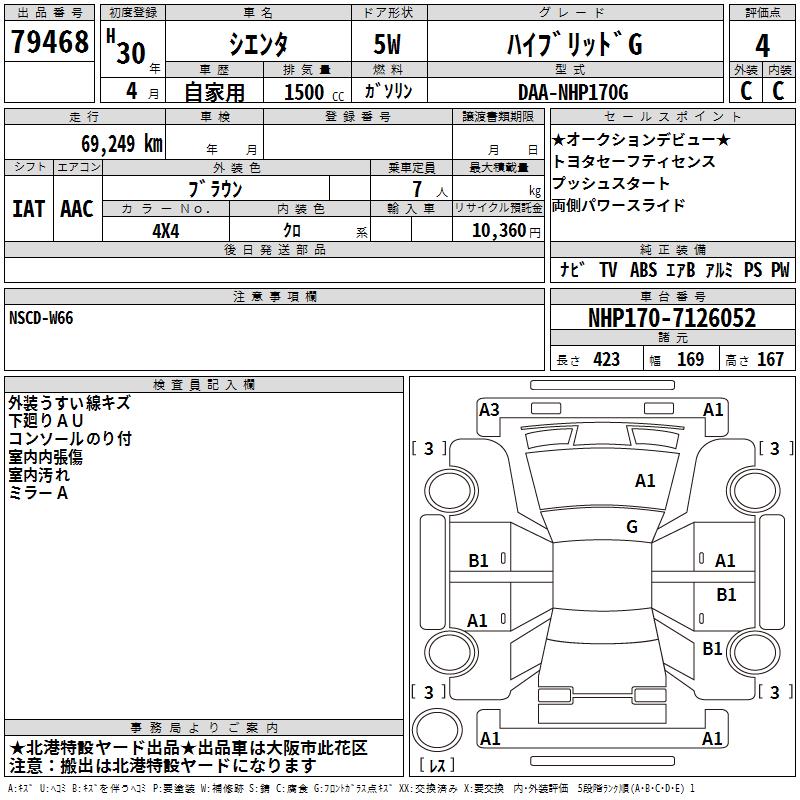Select inspector note 下廻りAU
Image resolution: width=800 pixels, height=800 pixels.
46,420
